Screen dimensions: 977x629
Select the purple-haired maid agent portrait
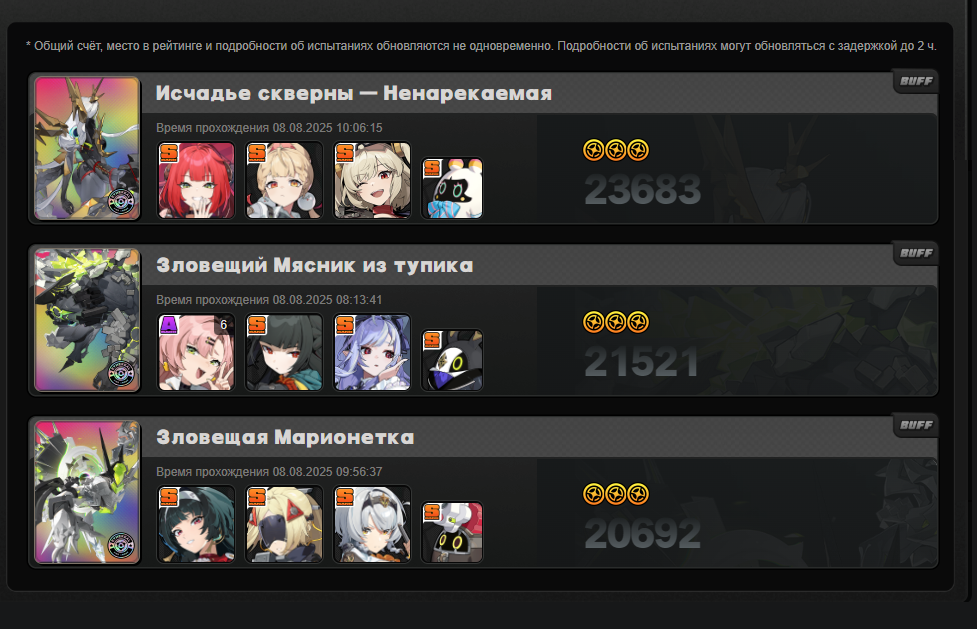pos(372,352)
